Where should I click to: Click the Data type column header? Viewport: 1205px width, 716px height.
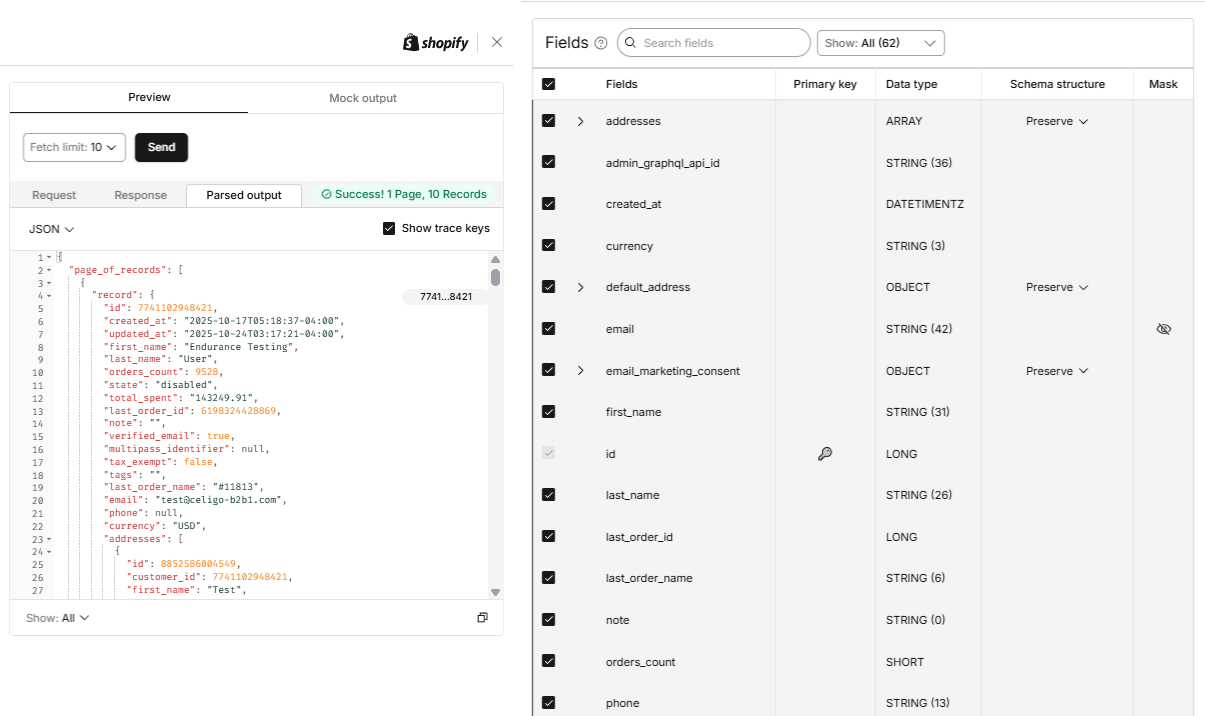click(912, 84)
